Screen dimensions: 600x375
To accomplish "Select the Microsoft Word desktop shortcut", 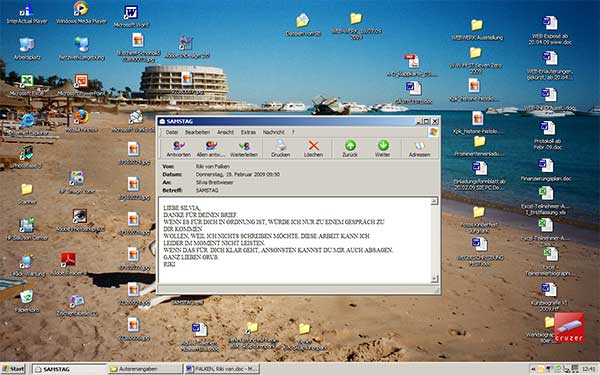I will pyautogui.click(x=131, y=16).
